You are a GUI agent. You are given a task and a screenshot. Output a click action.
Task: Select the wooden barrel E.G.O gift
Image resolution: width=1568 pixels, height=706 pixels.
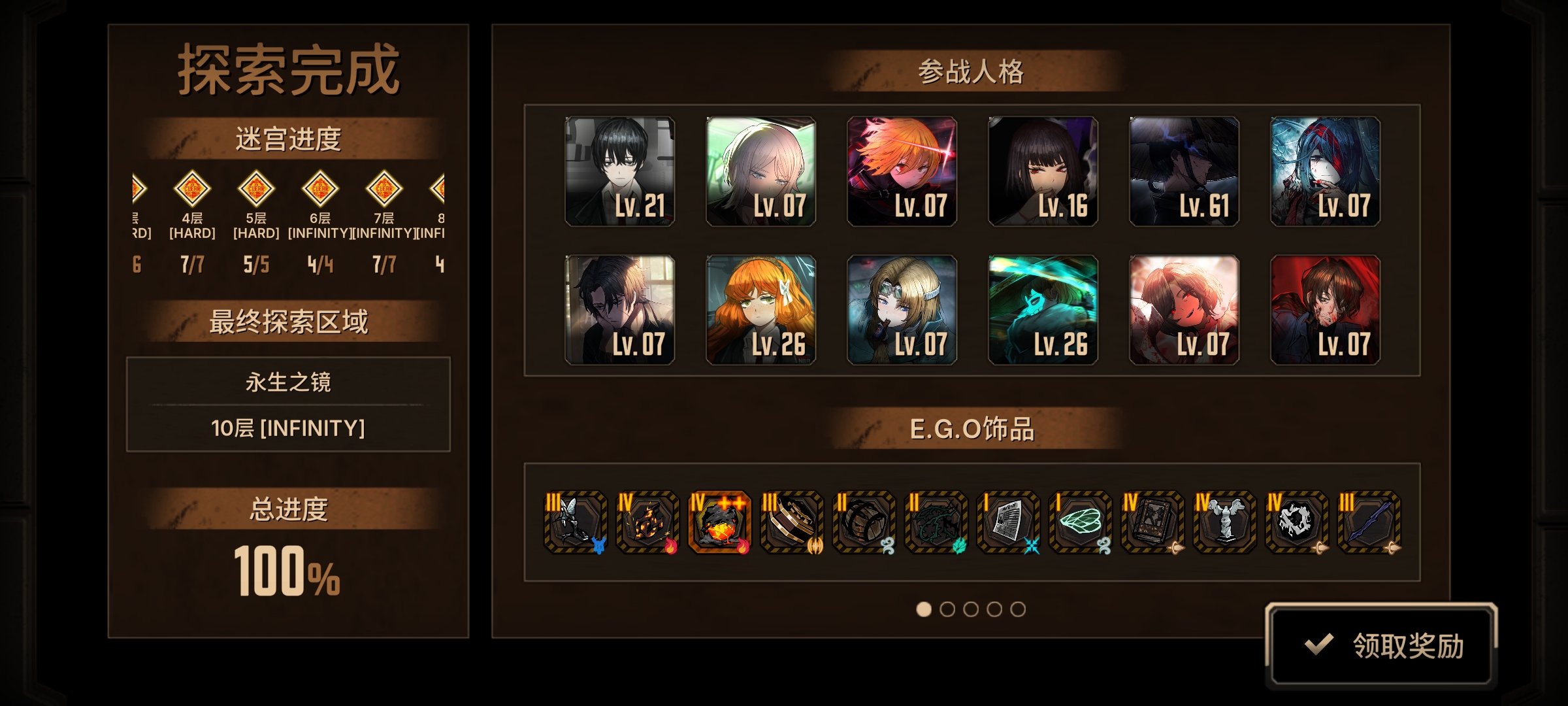tap(864, 522)
